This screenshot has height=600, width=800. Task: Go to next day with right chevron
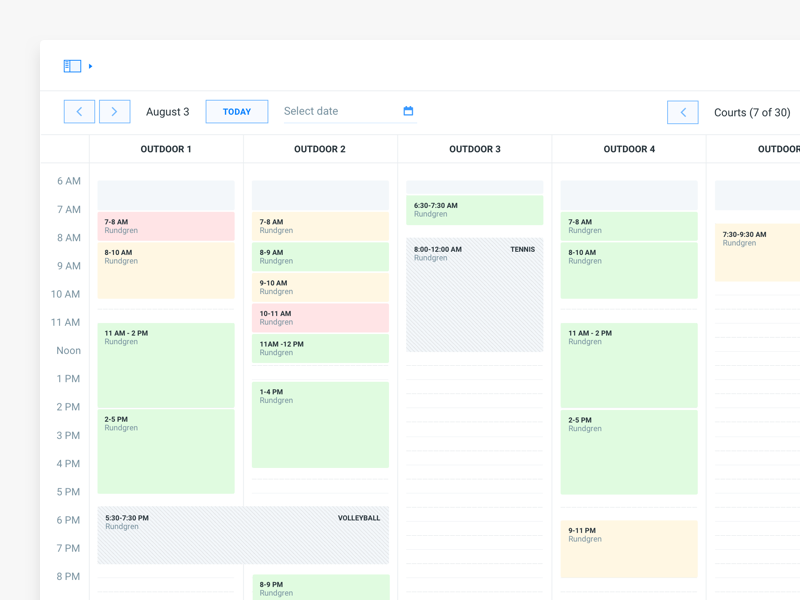pyautogui.click(x=114, y=112)
